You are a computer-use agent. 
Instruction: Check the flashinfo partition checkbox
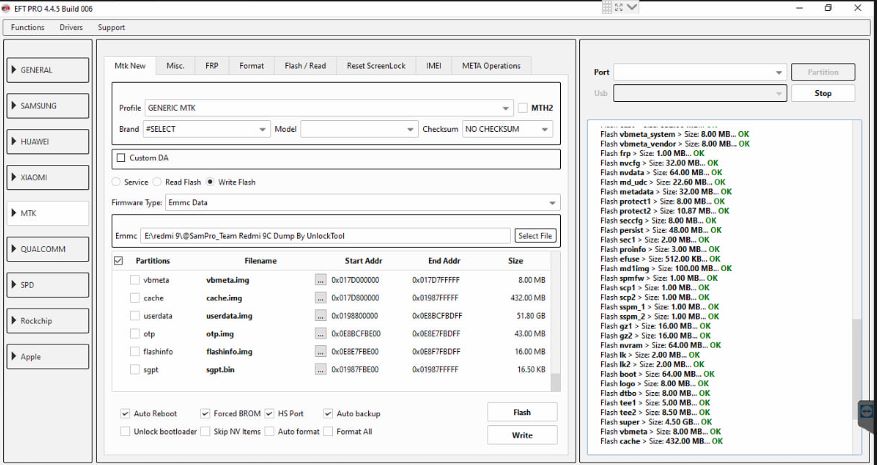[x=135, y=351]
